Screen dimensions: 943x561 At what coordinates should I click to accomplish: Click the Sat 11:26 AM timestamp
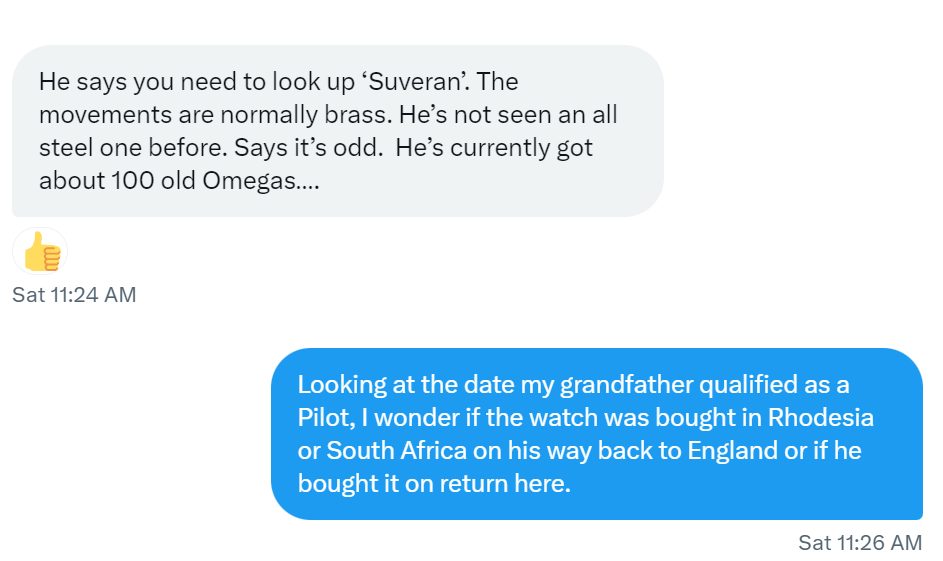click(x=860, y=543)
